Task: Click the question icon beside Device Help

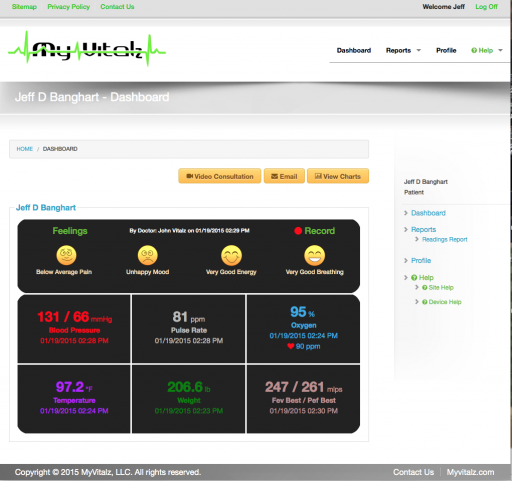Action: (x=425, y=302)
